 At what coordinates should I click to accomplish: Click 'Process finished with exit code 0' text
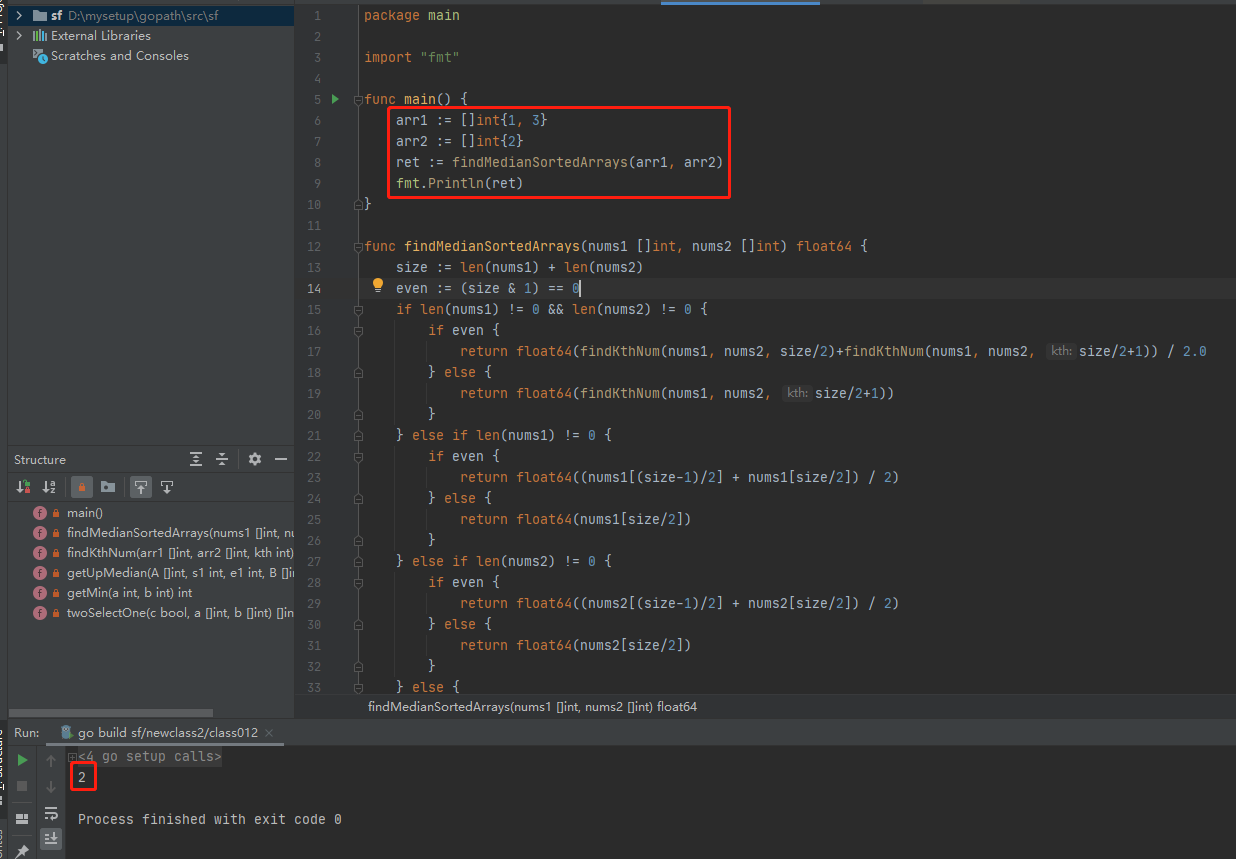point(210,819)
